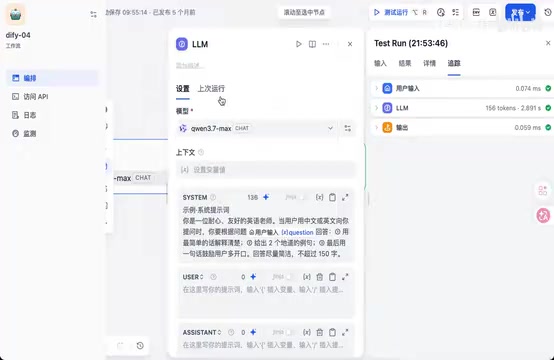Delete the ASSISTANT prompt block
554x360 pixels.
click(x=319, y=332)
